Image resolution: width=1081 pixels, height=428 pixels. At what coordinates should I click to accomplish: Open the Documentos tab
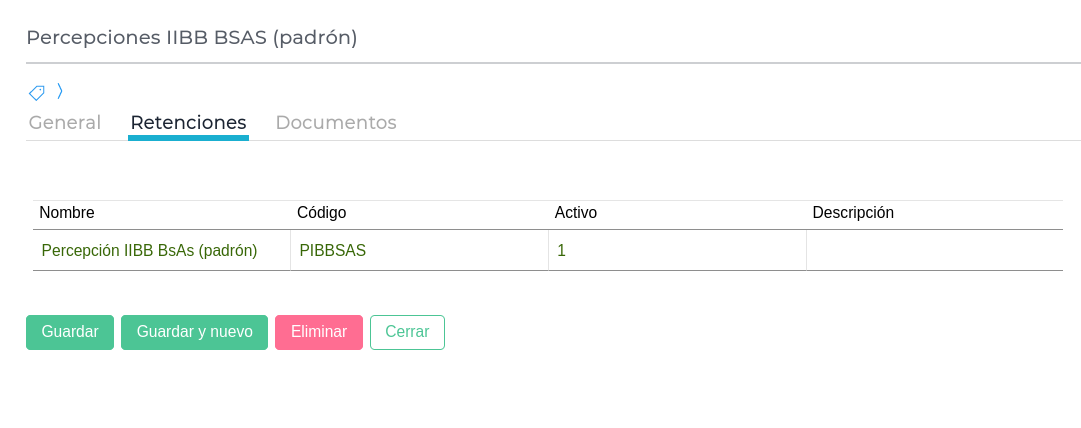[336, 123]
